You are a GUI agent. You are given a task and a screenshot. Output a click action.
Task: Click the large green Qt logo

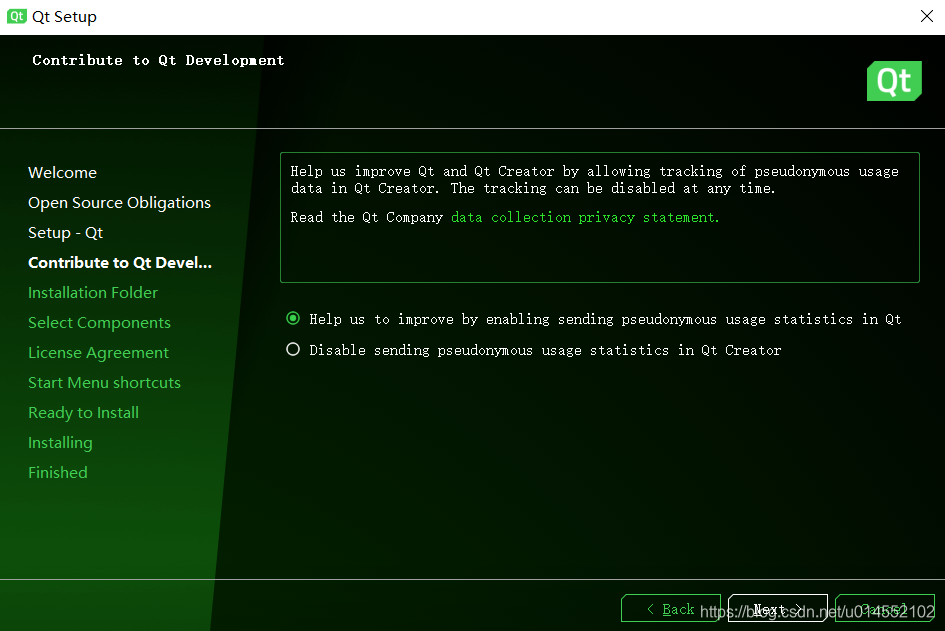[x=894, y=81]
